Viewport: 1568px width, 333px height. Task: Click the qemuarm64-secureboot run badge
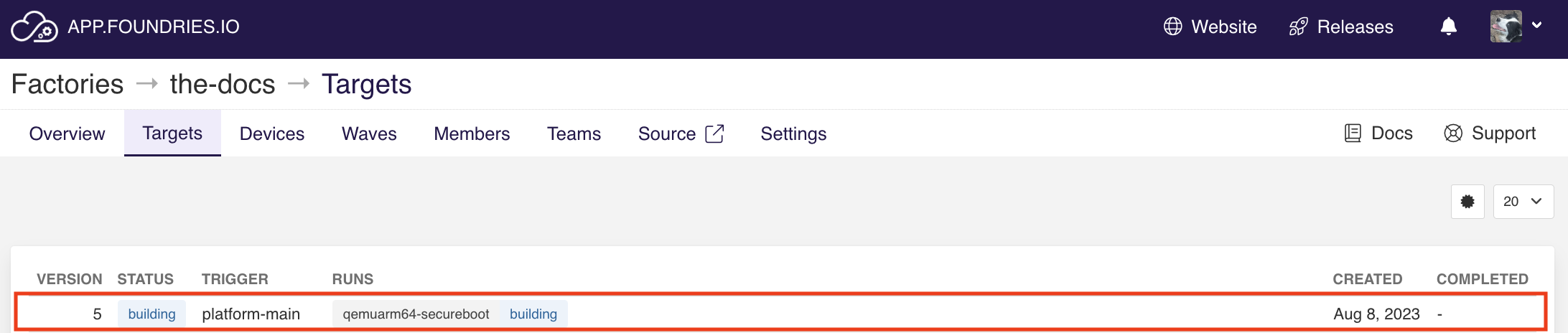tap(416, 314)
